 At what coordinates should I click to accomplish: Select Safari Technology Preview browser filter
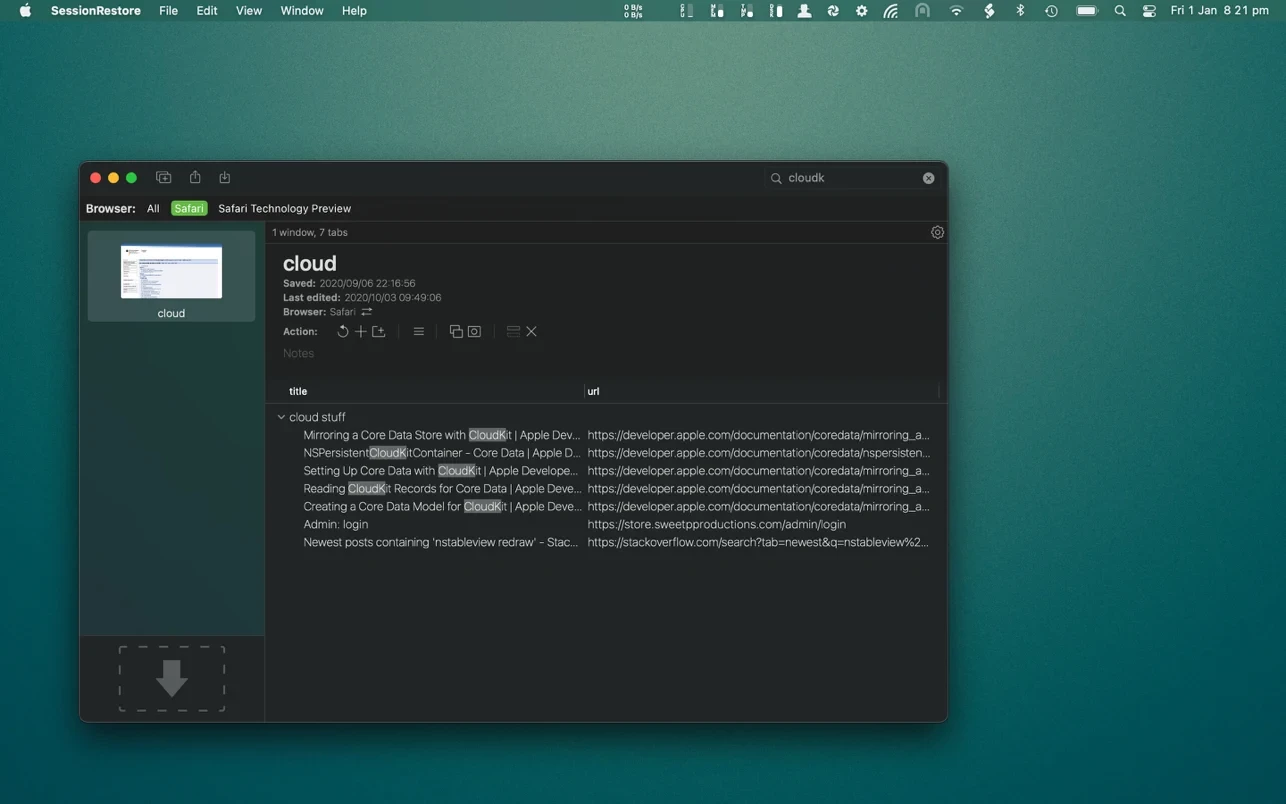284,209
